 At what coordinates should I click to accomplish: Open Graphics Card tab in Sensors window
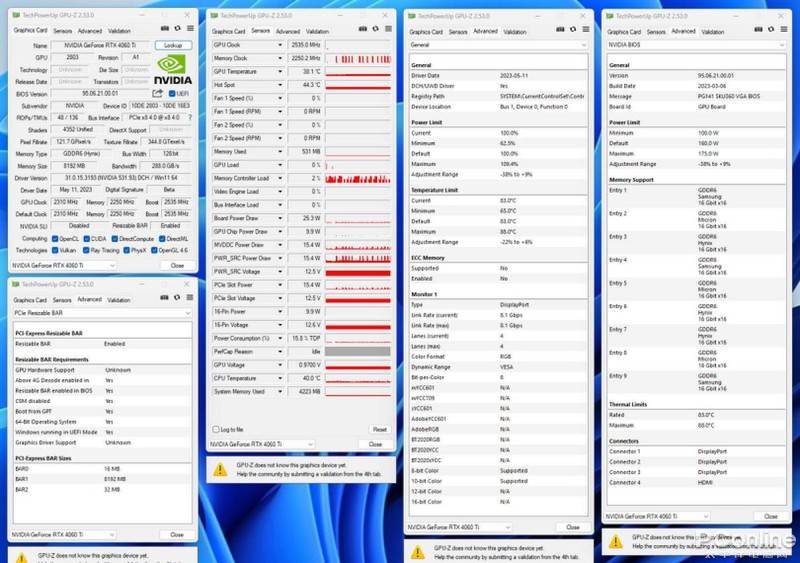[x=229, y=31]
